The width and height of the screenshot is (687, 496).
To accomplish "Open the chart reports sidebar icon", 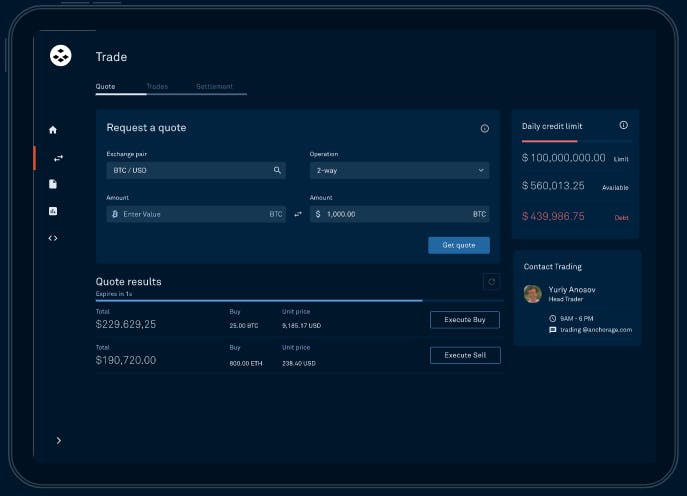I will pyautogui.click(x=53, y=211).
